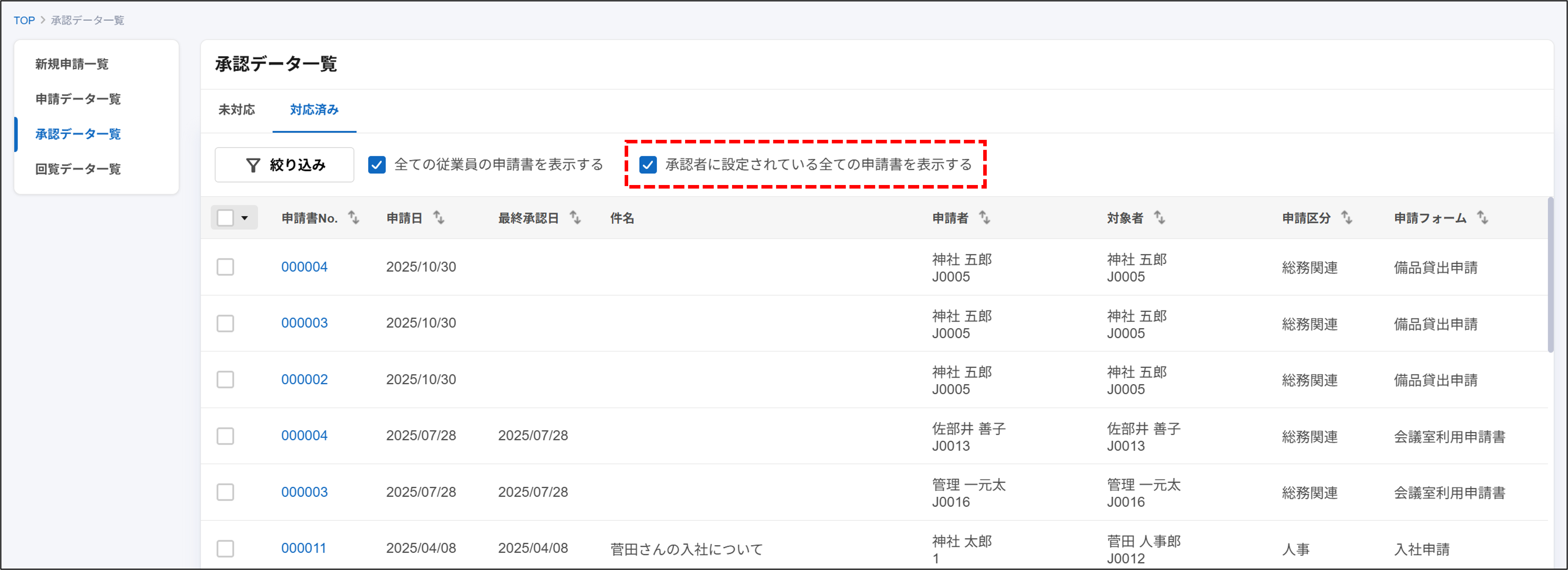Screen dimensions: 1568x570
Task: Click breadcrumb chevron after TOP
Action: [43, 20]
